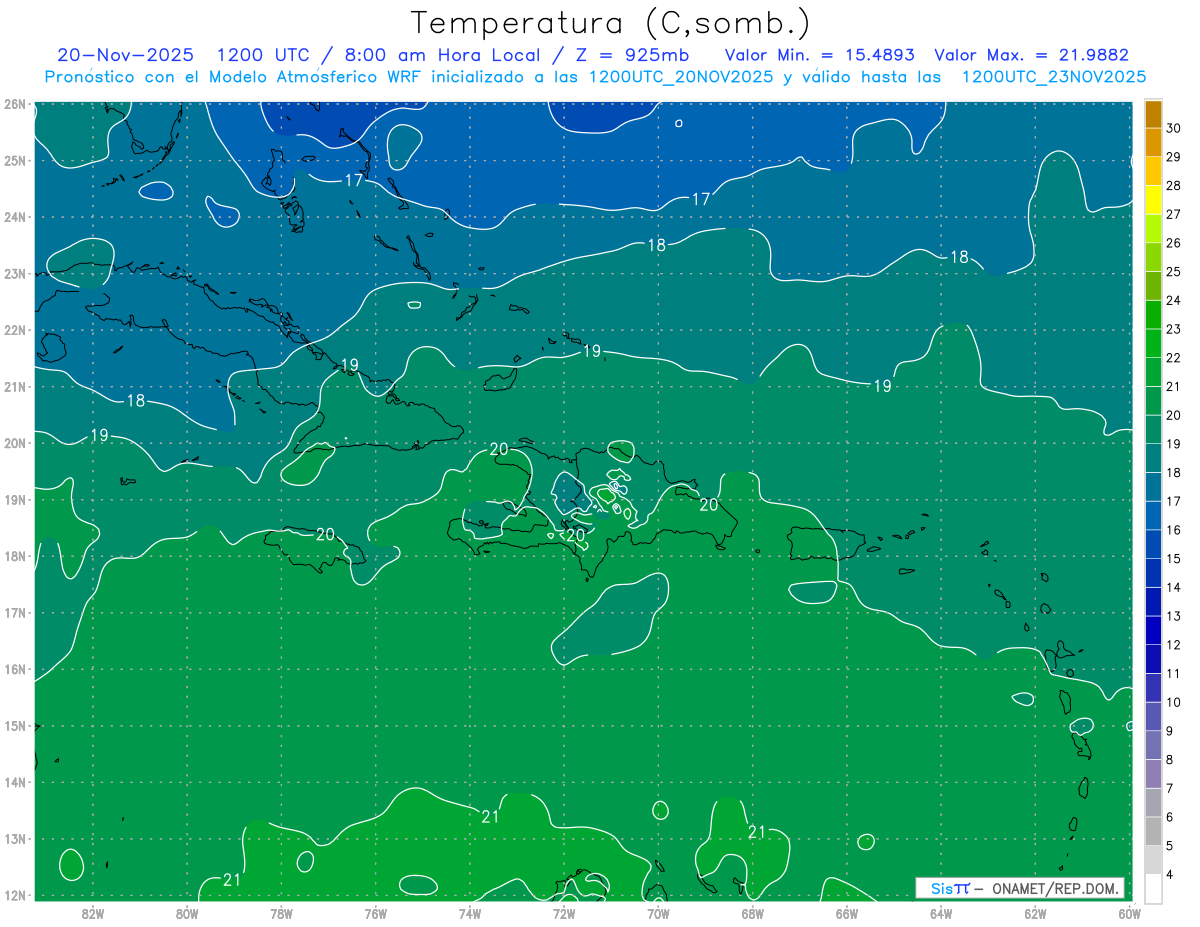Click the '62W' longitude axis label
The width and height of the screenshot is (1200, 927).
coord(1035,912)
